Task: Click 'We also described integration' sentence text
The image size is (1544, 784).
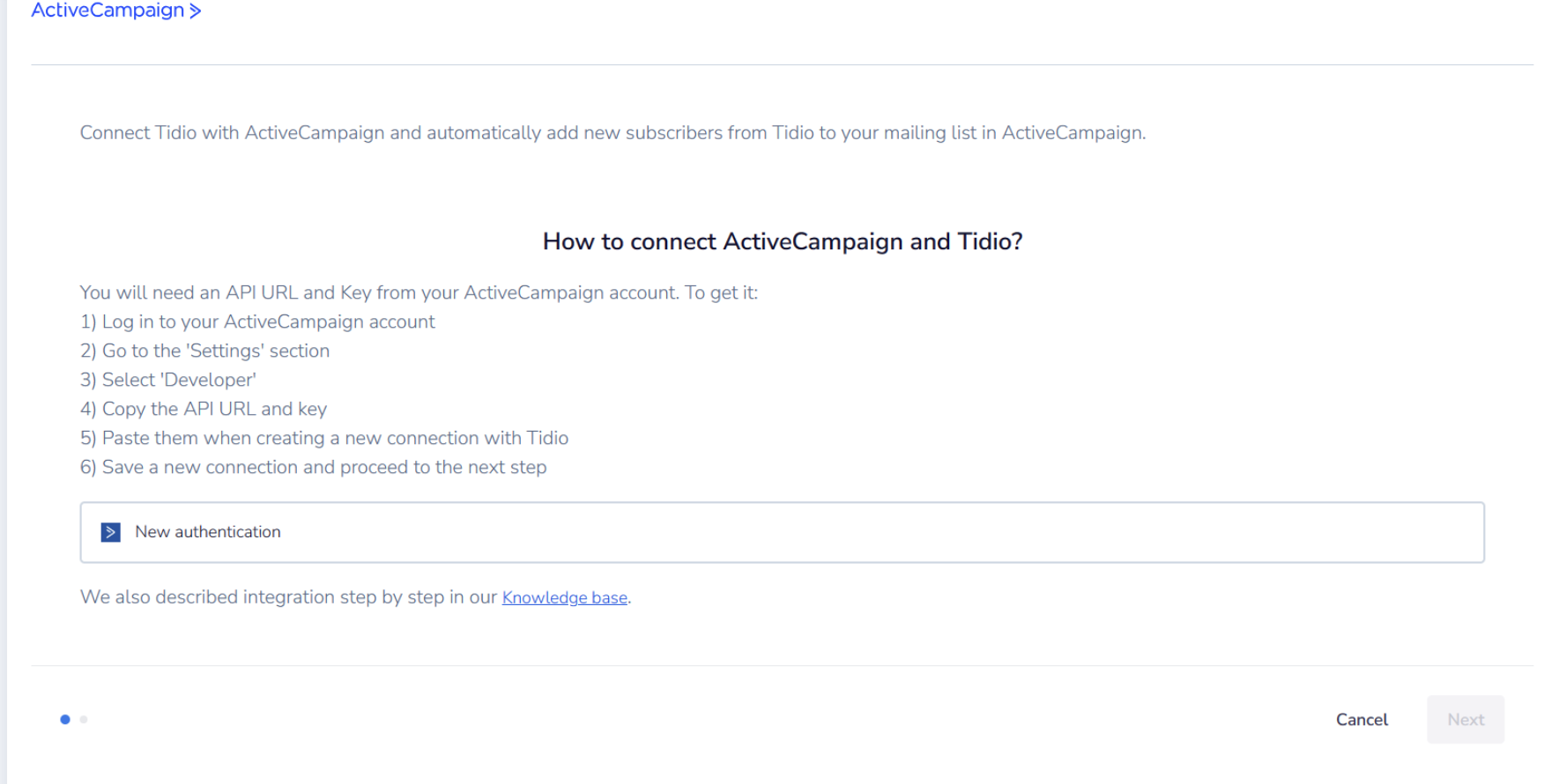Action: point(288,597)
